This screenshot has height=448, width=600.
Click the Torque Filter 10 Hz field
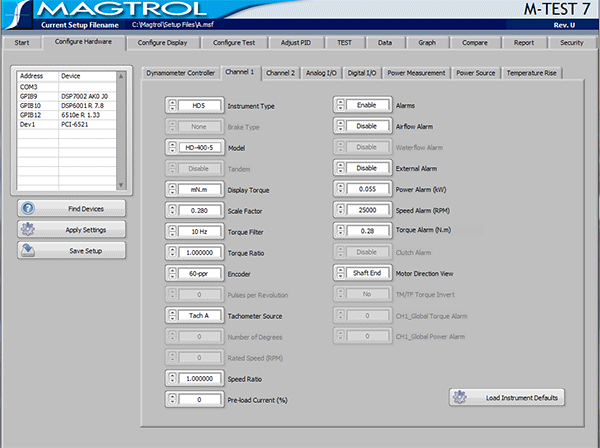coord(199,231)
